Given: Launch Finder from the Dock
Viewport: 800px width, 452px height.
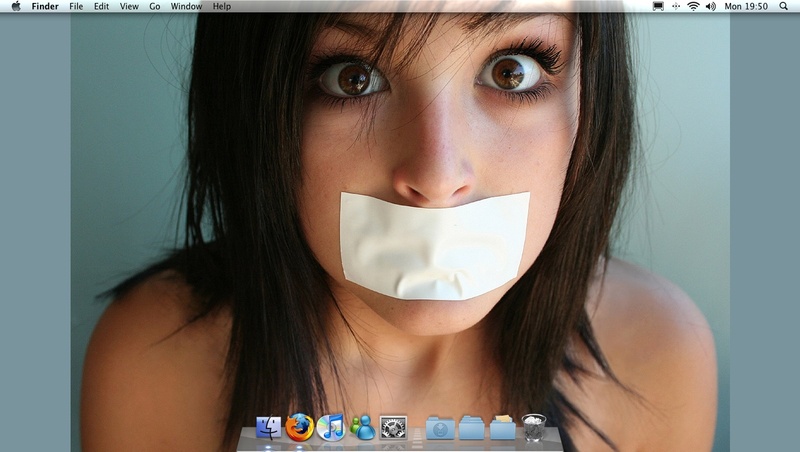Looking at the screenshot, I should (268, 428).
